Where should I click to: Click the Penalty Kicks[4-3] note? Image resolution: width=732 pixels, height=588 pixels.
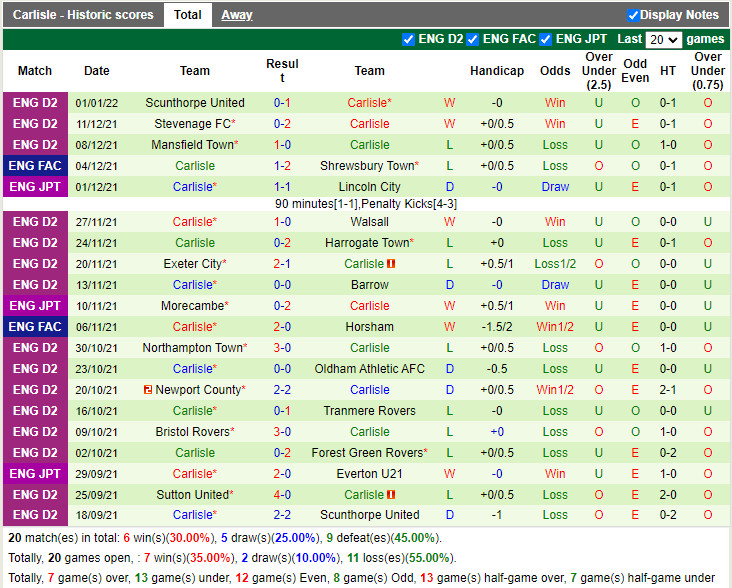[409, 204]
